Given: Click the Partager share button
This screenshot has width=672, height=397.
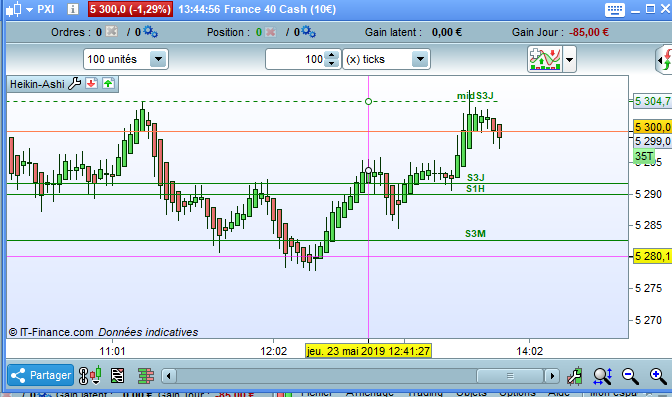Looking at the screenshot, I should [41, 376].
